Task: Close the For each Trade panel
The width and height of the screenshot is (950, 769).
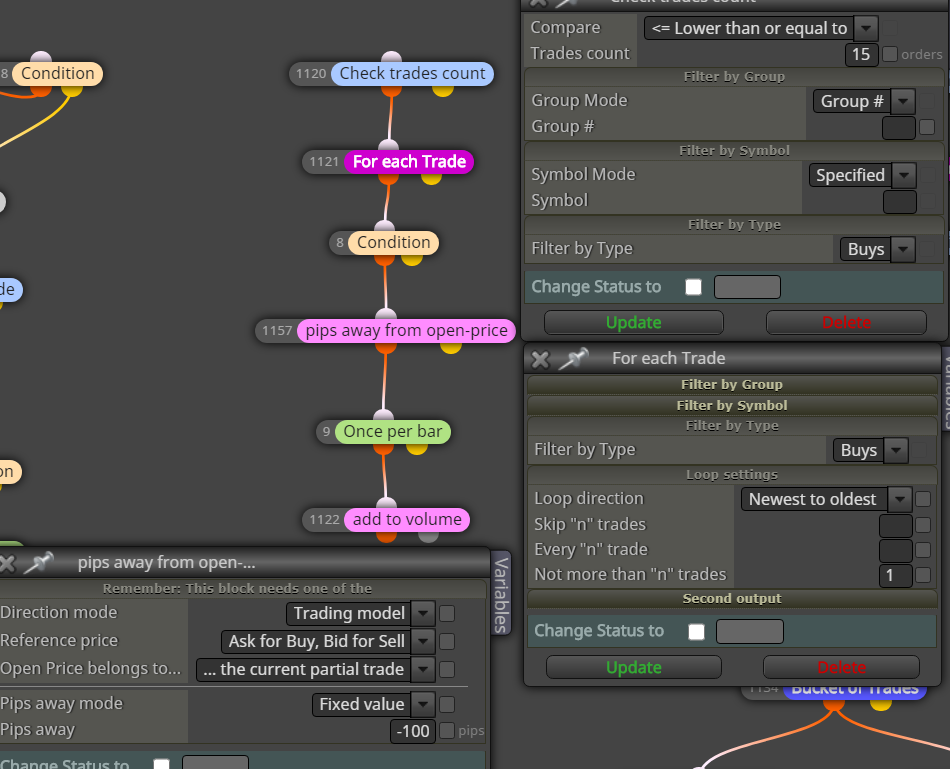Action: [540, 360]
